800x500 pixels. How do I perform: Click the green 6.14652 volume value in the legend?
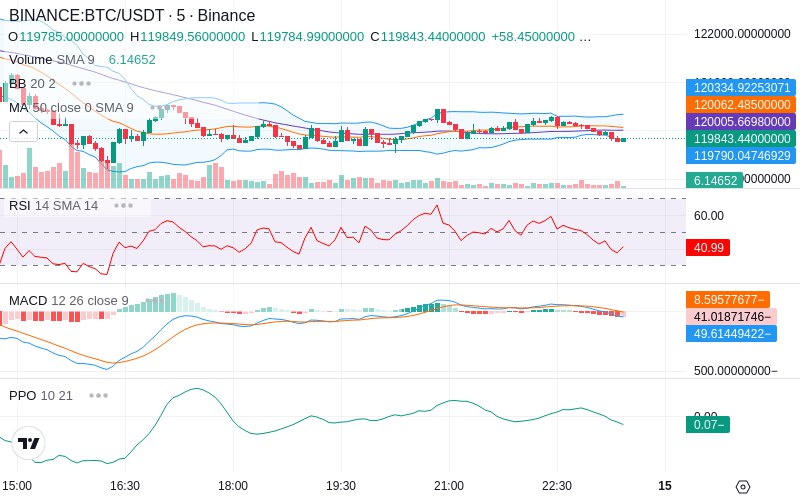[x=132, y=60]
